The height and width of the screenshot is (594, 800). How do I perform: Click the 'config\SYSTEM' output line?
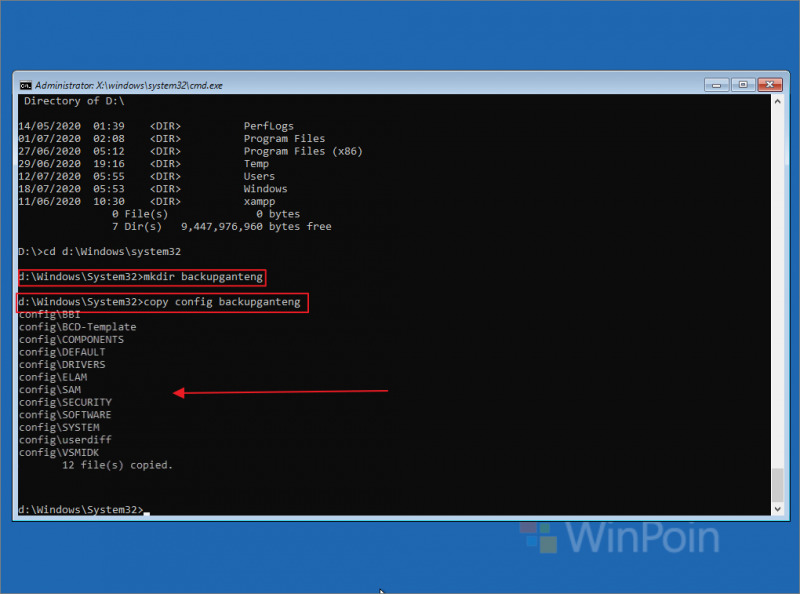pyautogui.click(x=59, y=427)
